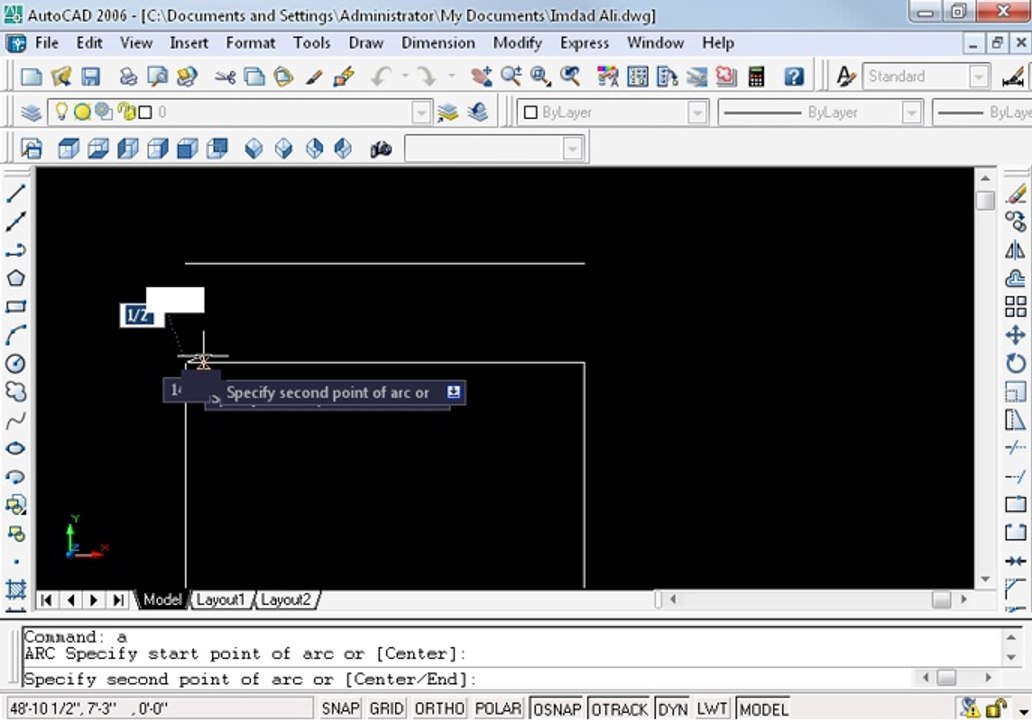Click the Camera icon in View toolbar
This screenshot has height=720, width=1032.
click(380, 149)
